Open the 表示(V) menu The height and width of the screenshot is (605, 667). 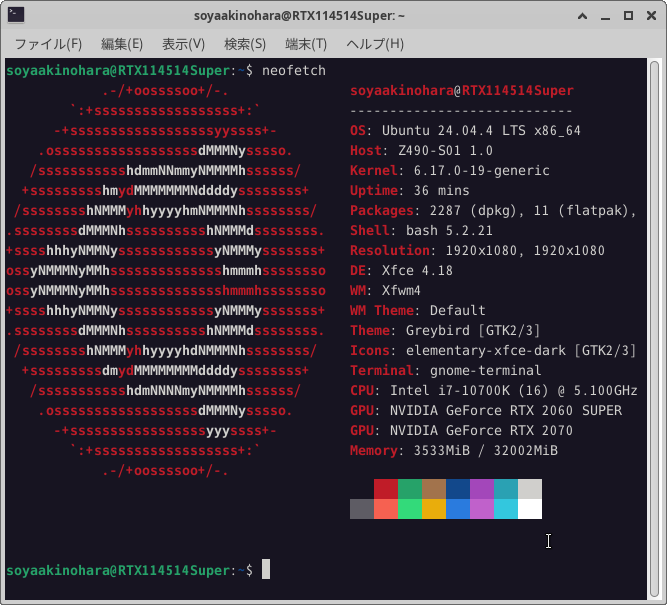[183, 44]
